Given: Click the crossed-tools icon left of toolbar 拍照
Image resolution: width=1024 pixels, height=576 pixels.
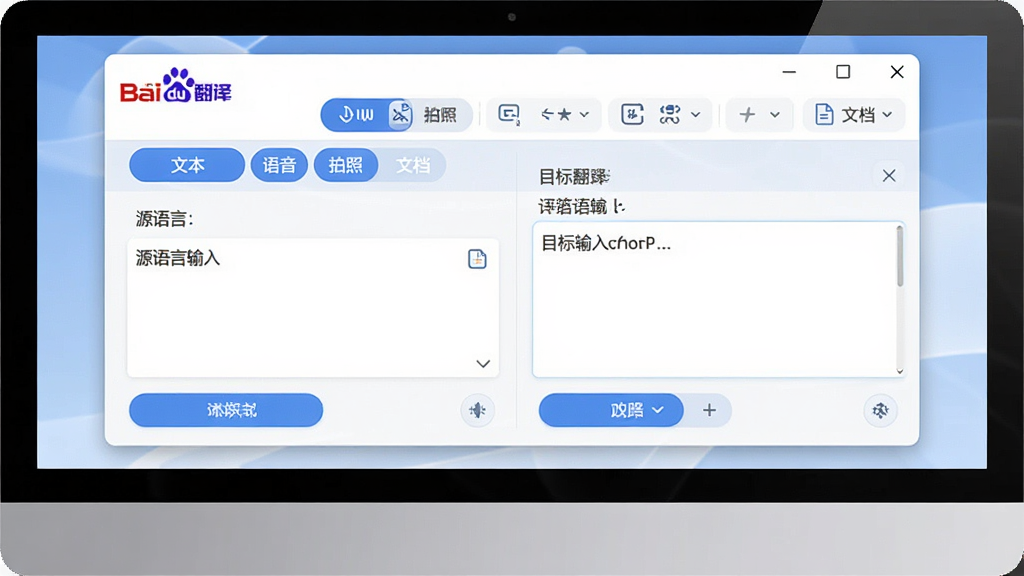Looking at the screenshot, I should click(400, 115).
